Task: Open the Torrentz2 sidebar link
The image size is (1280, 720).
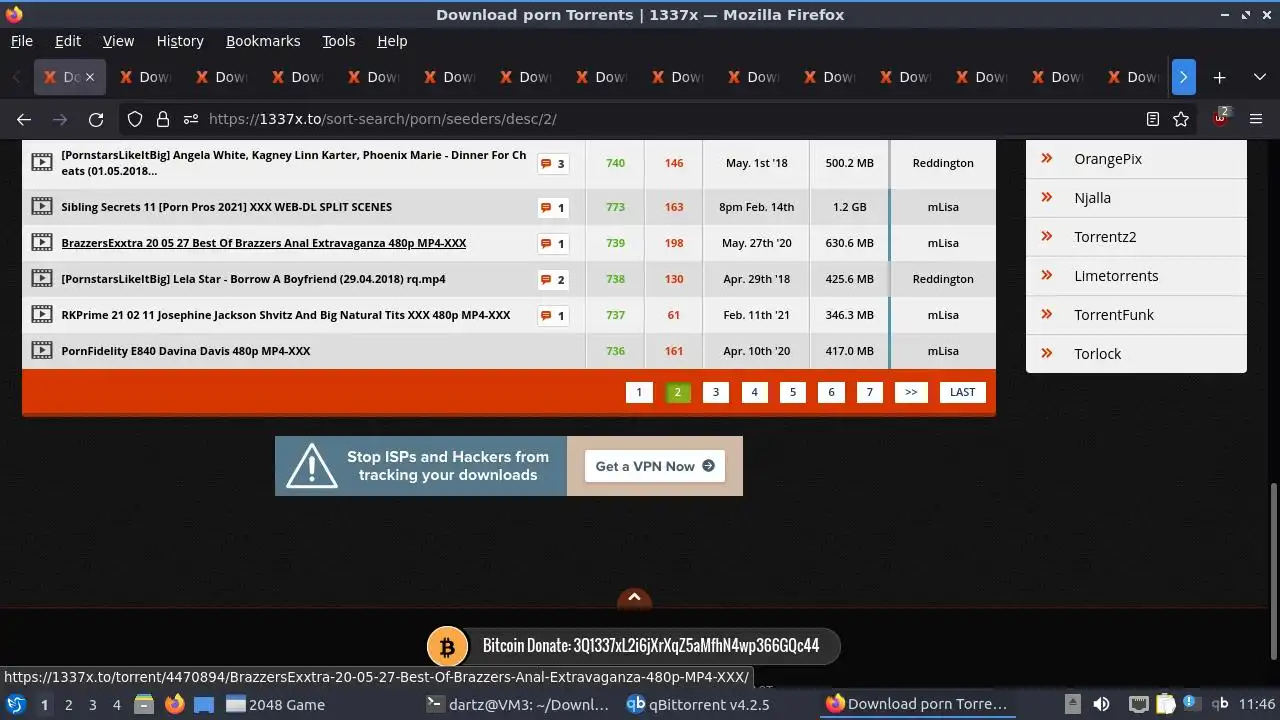Action: pos(1105,237)
